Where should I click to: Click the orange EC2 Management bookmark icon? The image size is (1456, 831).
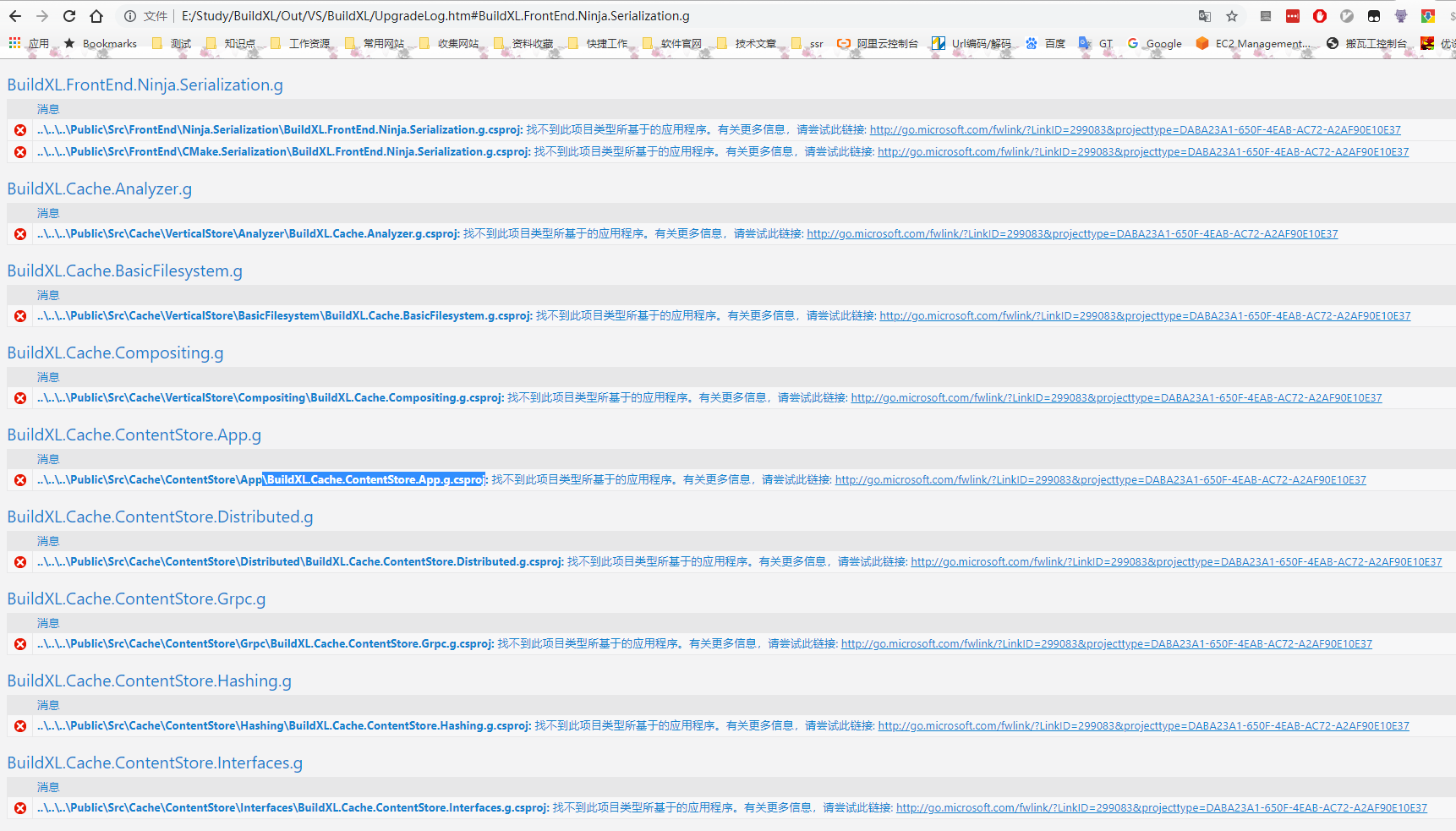click(1202, 43)
